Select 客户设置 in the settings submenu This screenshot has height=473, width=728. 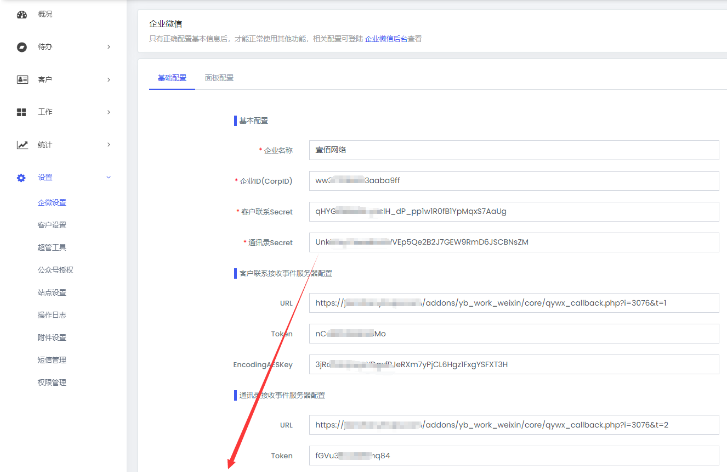click(52, 225)
